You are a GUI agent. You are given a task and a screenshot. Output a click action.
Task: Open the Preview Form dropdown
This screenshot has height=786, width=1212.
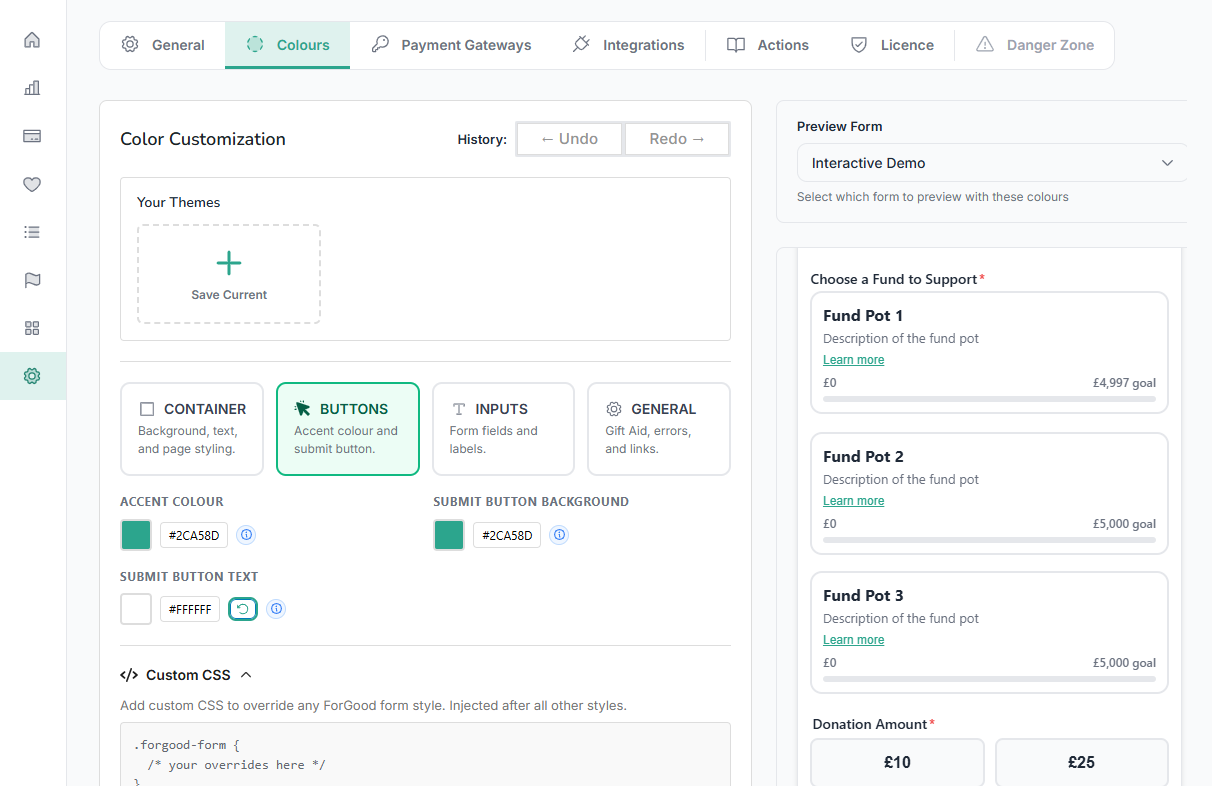point(992,163)
